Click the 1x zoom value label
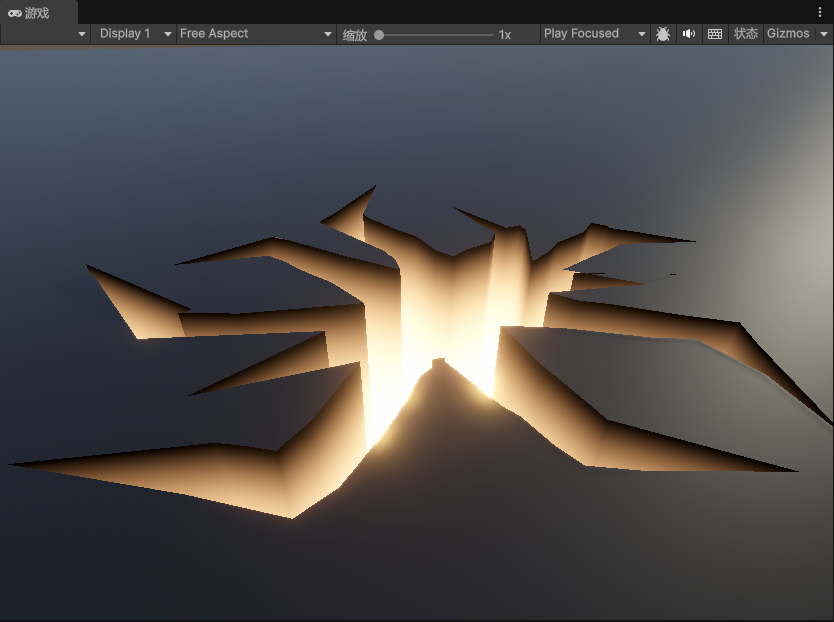This screenshot has height=622, width=834. click(503, 33)
